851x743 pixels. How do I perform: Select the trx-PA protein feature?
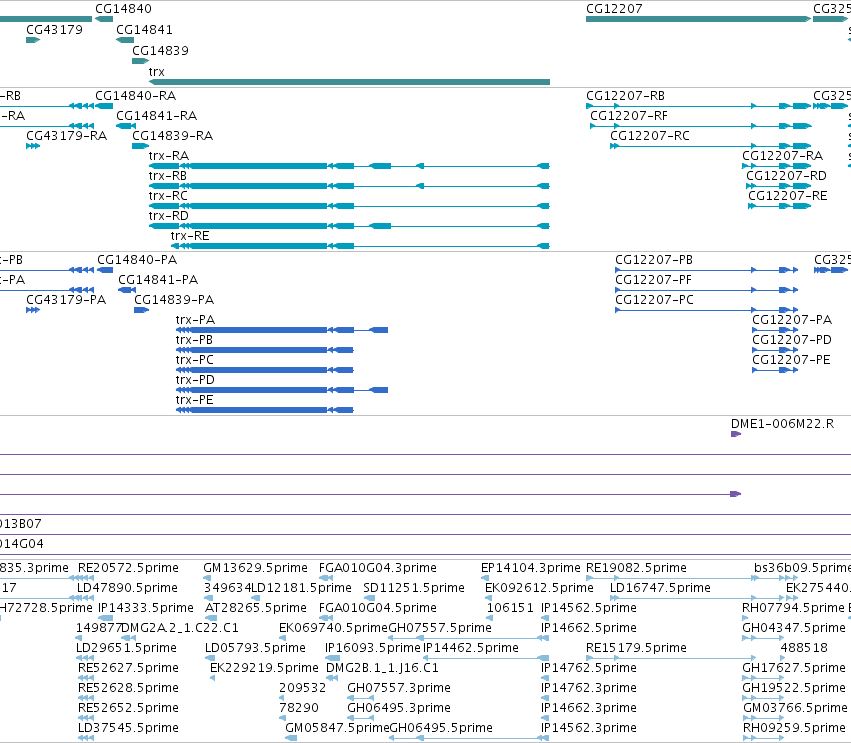(x=282, y=330)
